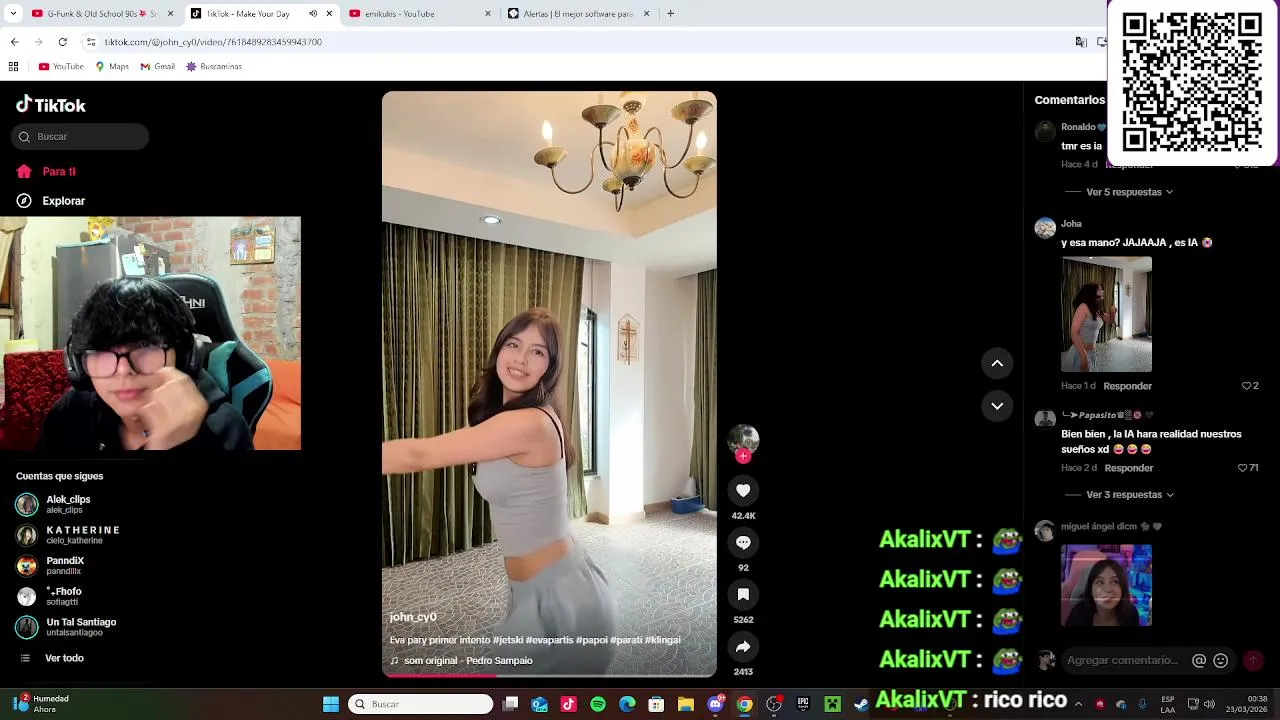The image size is (1280, 720).
Task: Click the video progress bar
Action: [549, 675]
